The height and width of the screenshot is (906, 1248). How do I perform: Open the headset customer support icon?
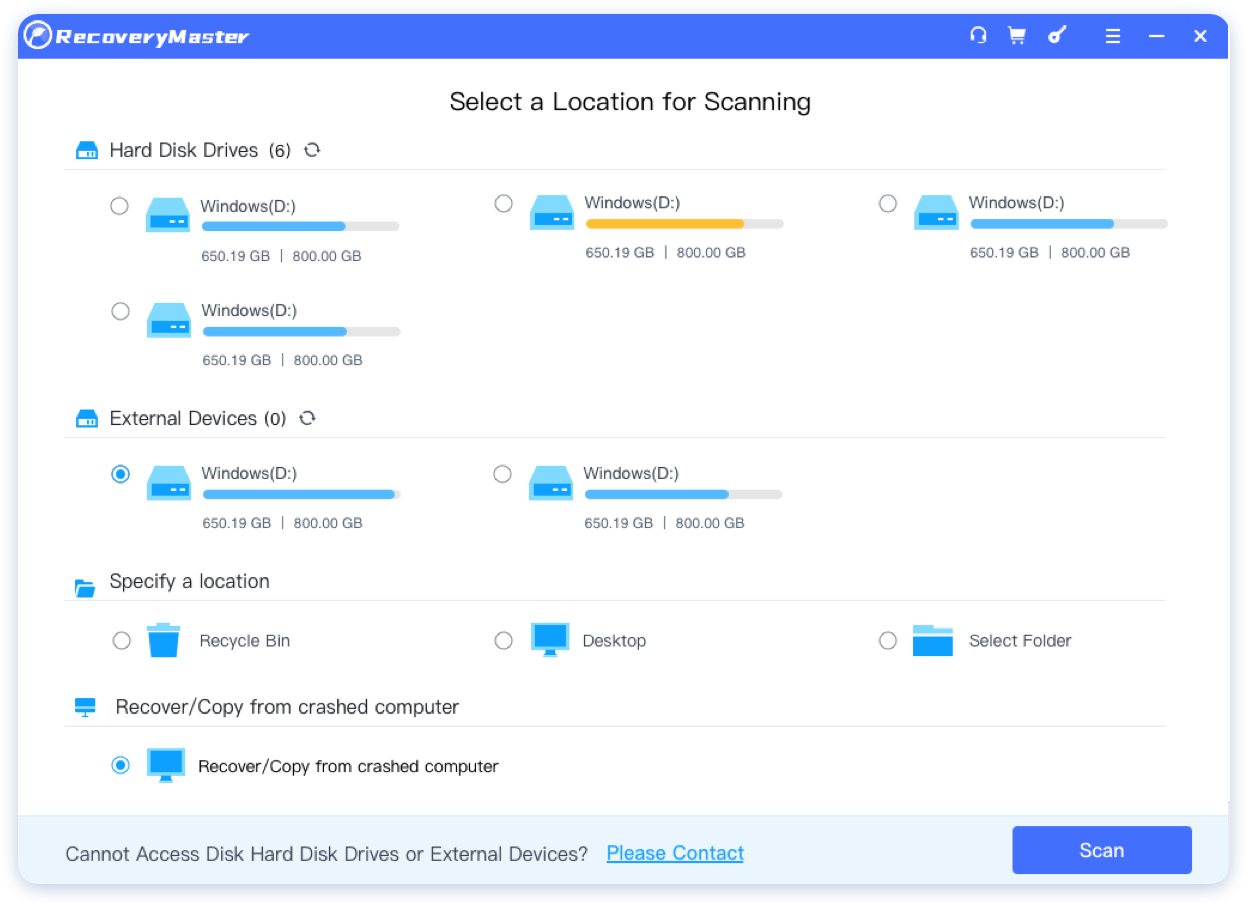[x=978, y=36]
